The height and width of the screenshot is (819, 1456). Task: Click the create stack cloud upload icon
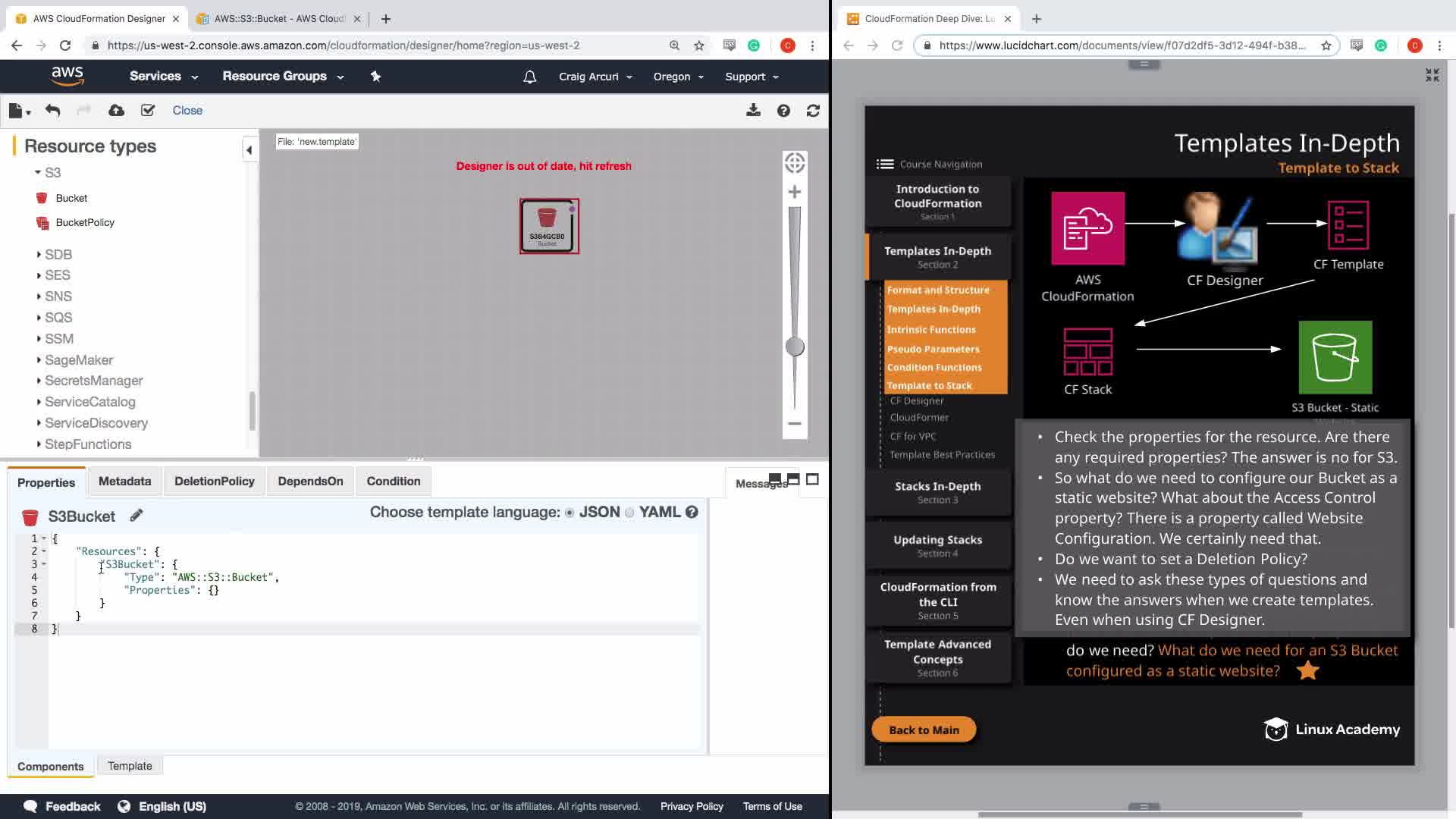(x=116, y=111)
